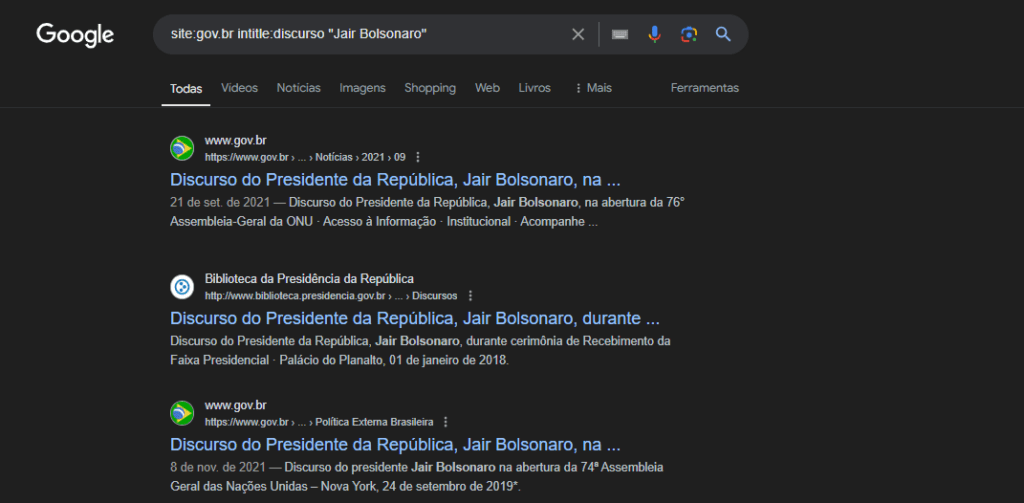1024x503 pixels.
Task: Switch to the Vídeos tab
Action: pyautogui.click(x=239, y=88)
